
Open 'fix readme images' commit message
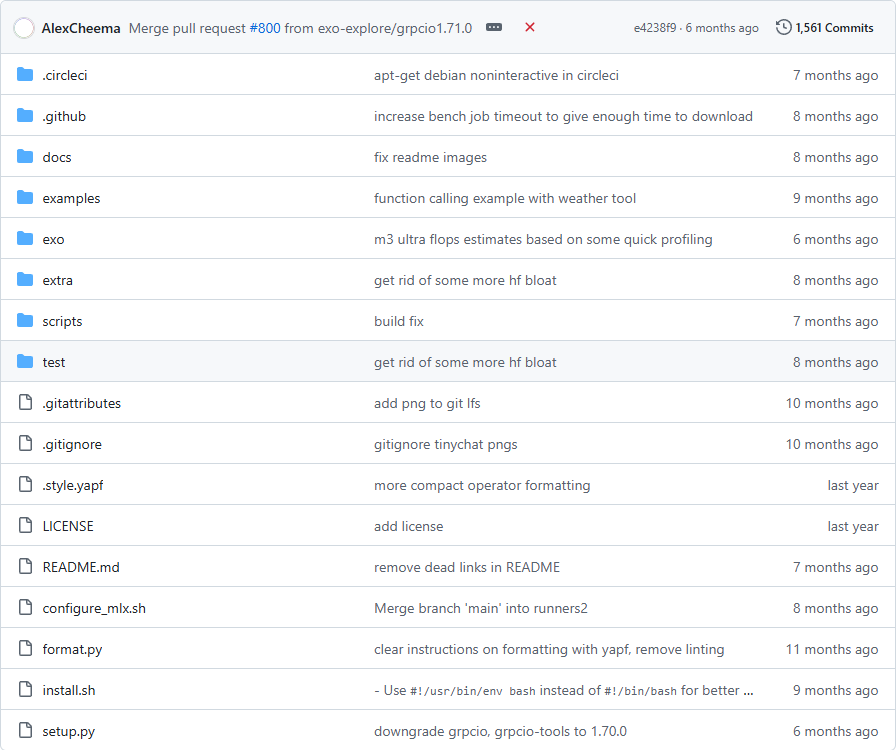pyautogui.click(x=430, y=157)
